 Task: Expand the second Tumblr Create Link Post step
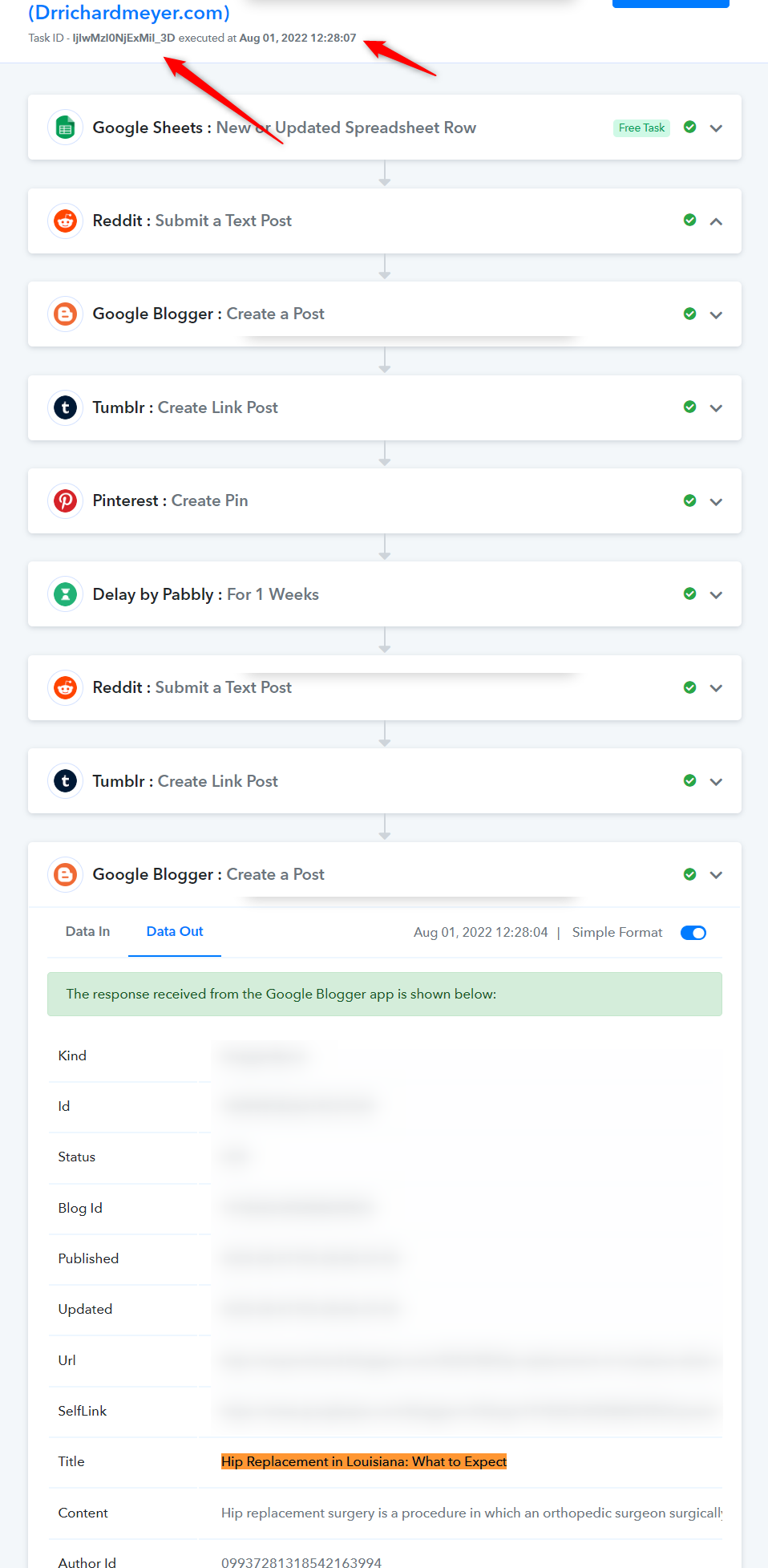(x=716, y=782)
